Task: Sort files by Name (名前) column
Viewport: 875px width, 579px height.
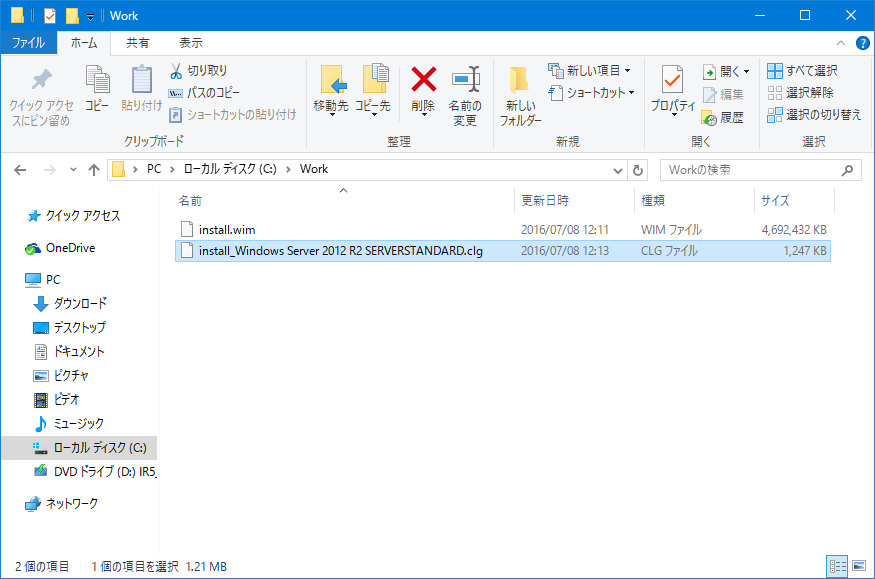Action: (x=344, y=201)
